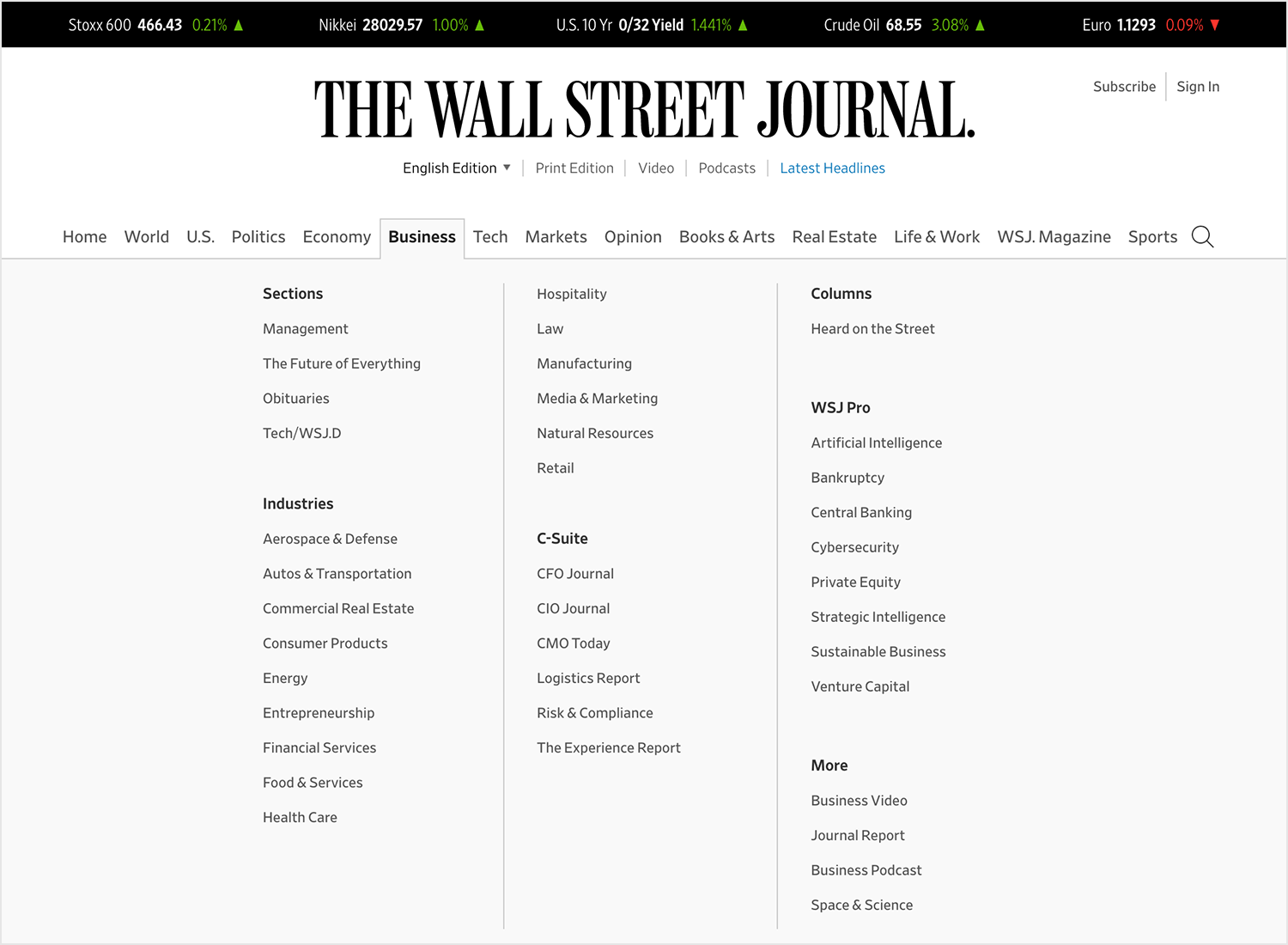Select Books & Arts in navigation
The image size is (1288, 945).
[x=726, y=237]
